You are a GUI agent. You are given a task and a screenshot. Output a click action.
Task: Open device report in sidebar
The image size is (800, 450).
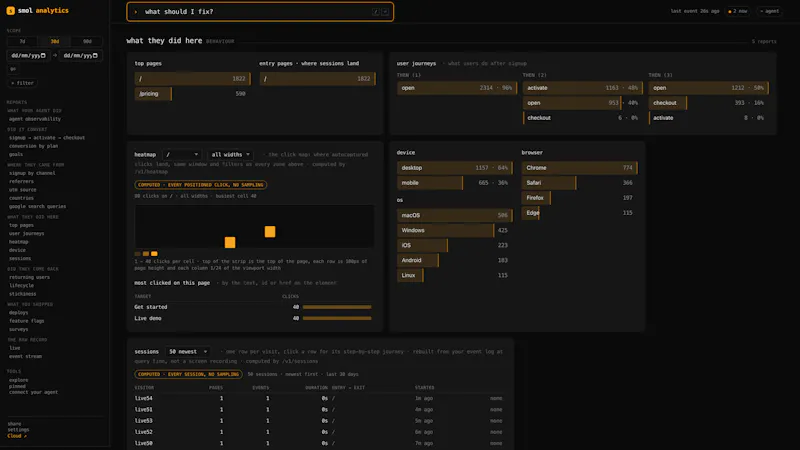(x=17, y=250)
